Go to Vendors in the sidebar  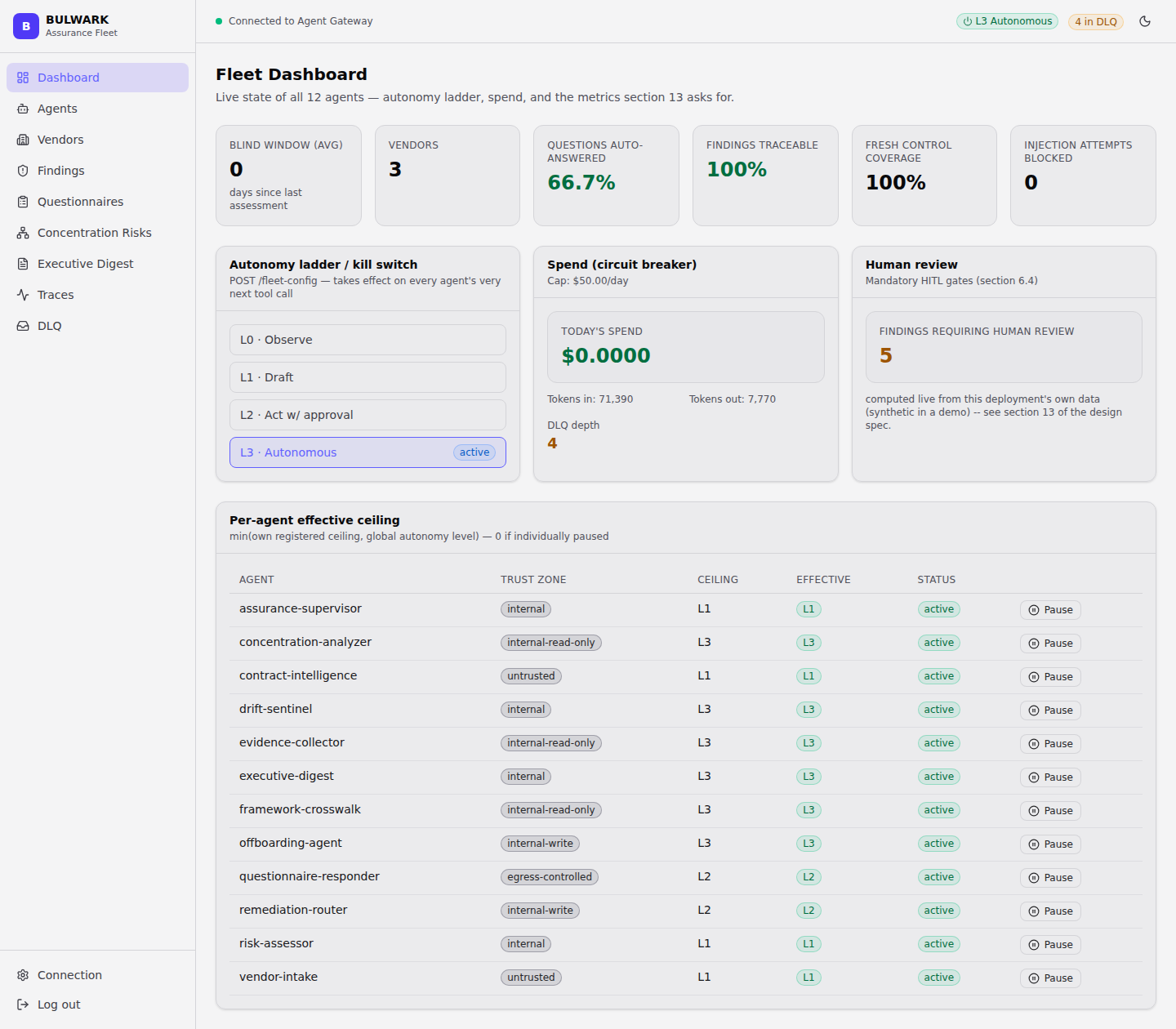pyautogui.click(x=97, y=140)
